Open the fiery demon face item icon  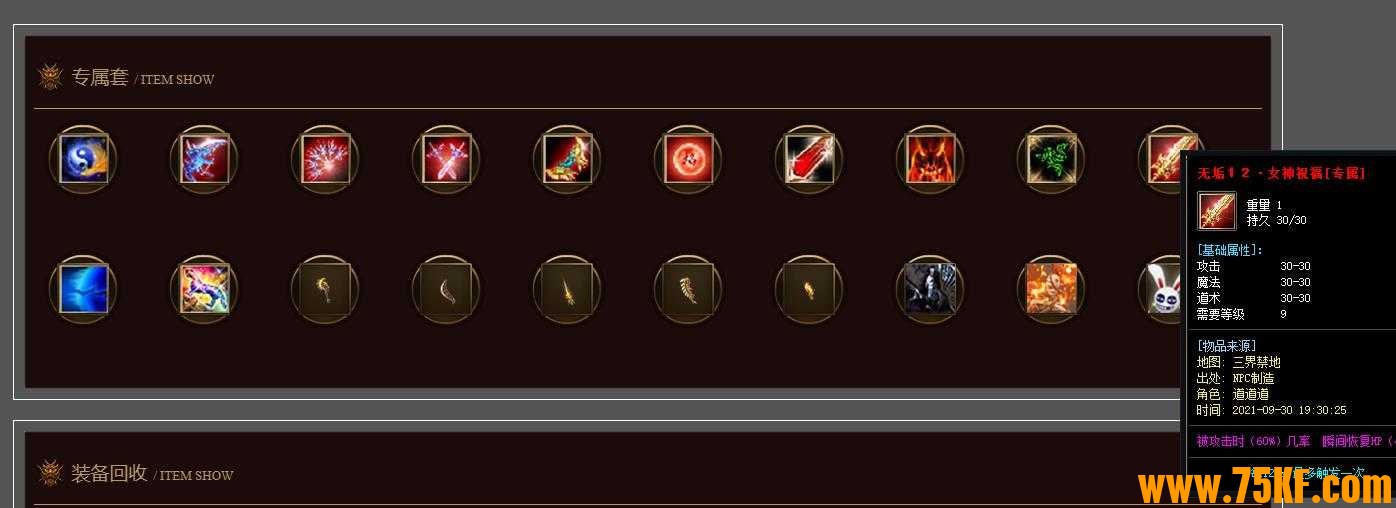930,159
